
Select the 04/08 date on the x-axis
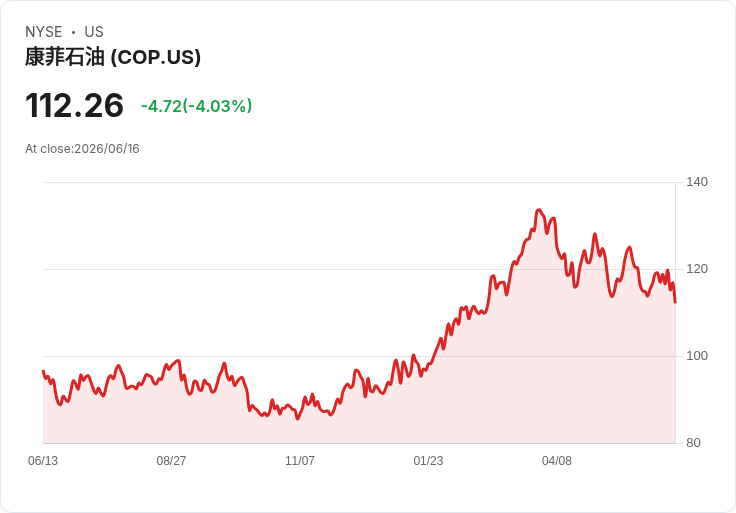click(x=557, y=460)
